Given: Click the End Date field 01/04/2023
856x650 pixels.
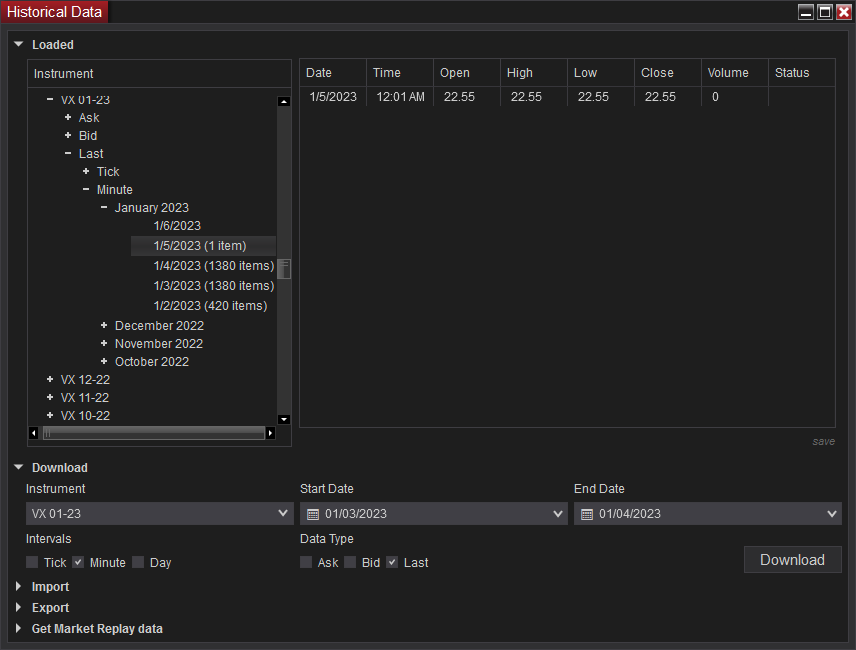Looking at the screenshot, I should click(x=708, y=514).
